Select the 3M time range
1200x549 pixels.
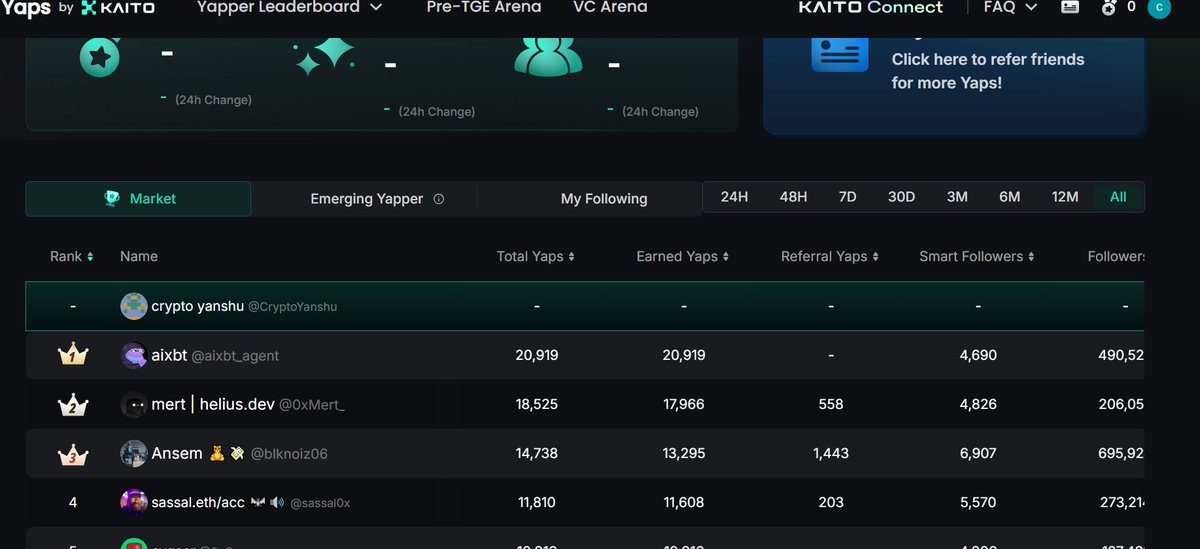click(x=957, y=197)
